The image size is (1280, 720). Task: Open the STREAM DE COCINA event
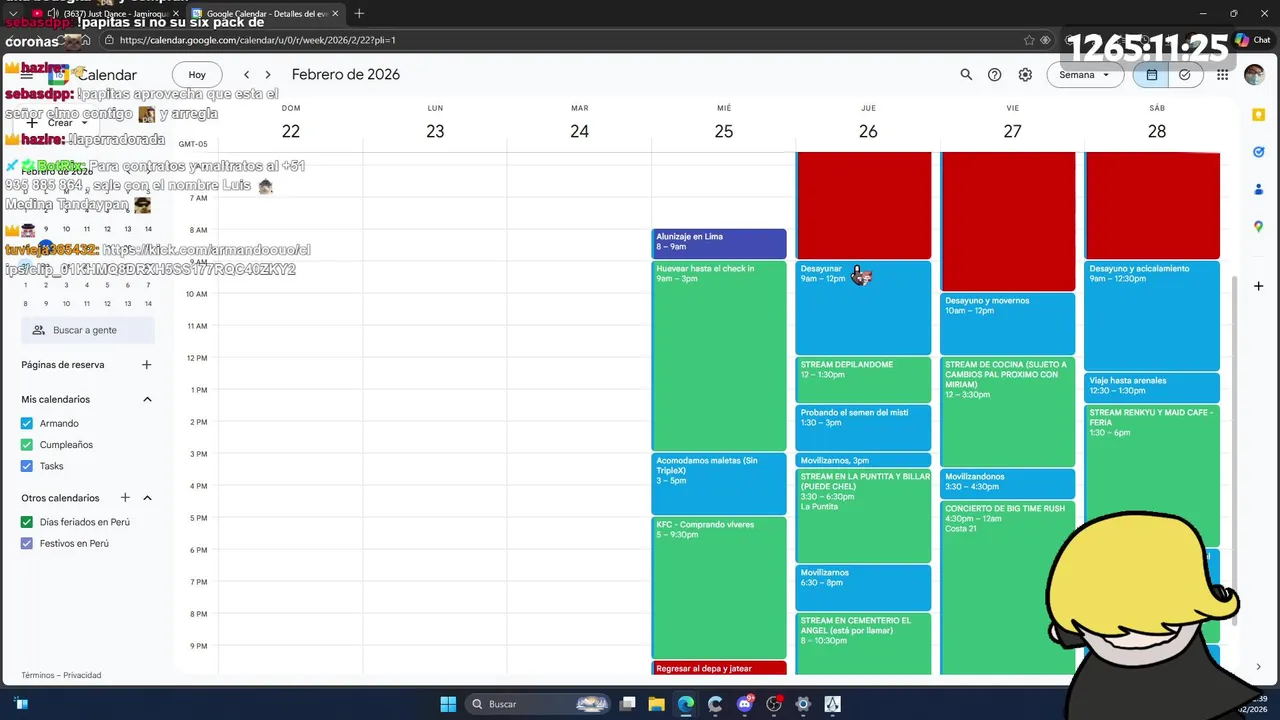click(1007, 412)
